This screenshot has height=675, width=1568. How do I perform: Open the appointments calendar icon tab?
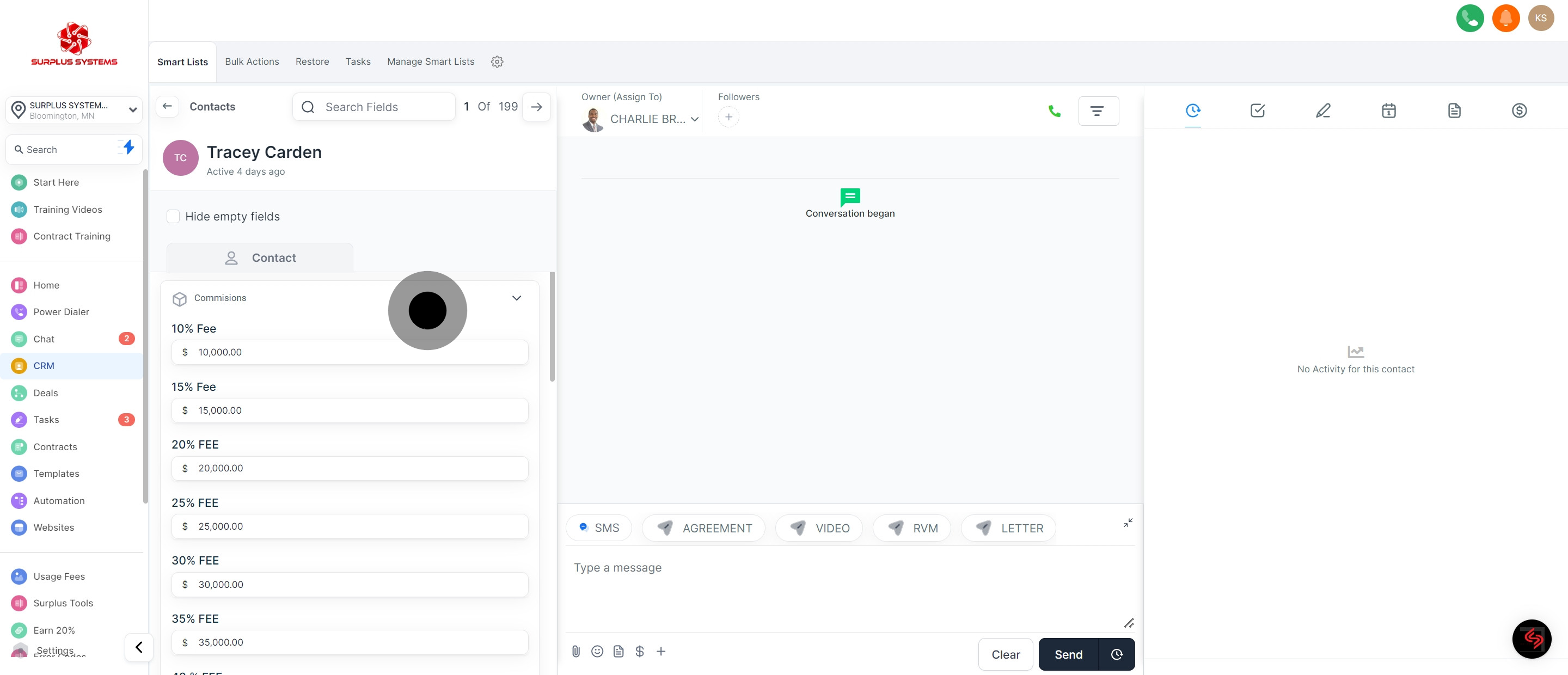(1388, 110)
